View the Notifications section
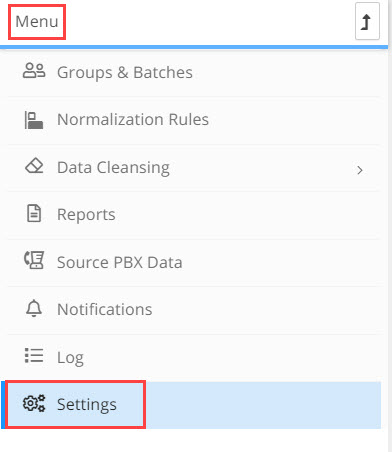The height and width of the screenshot is (452, 392). (194, 310)
